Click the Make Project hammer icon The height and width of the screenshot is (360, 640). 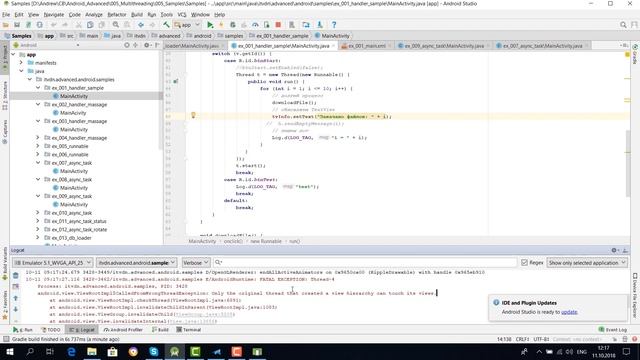(166, 25)
